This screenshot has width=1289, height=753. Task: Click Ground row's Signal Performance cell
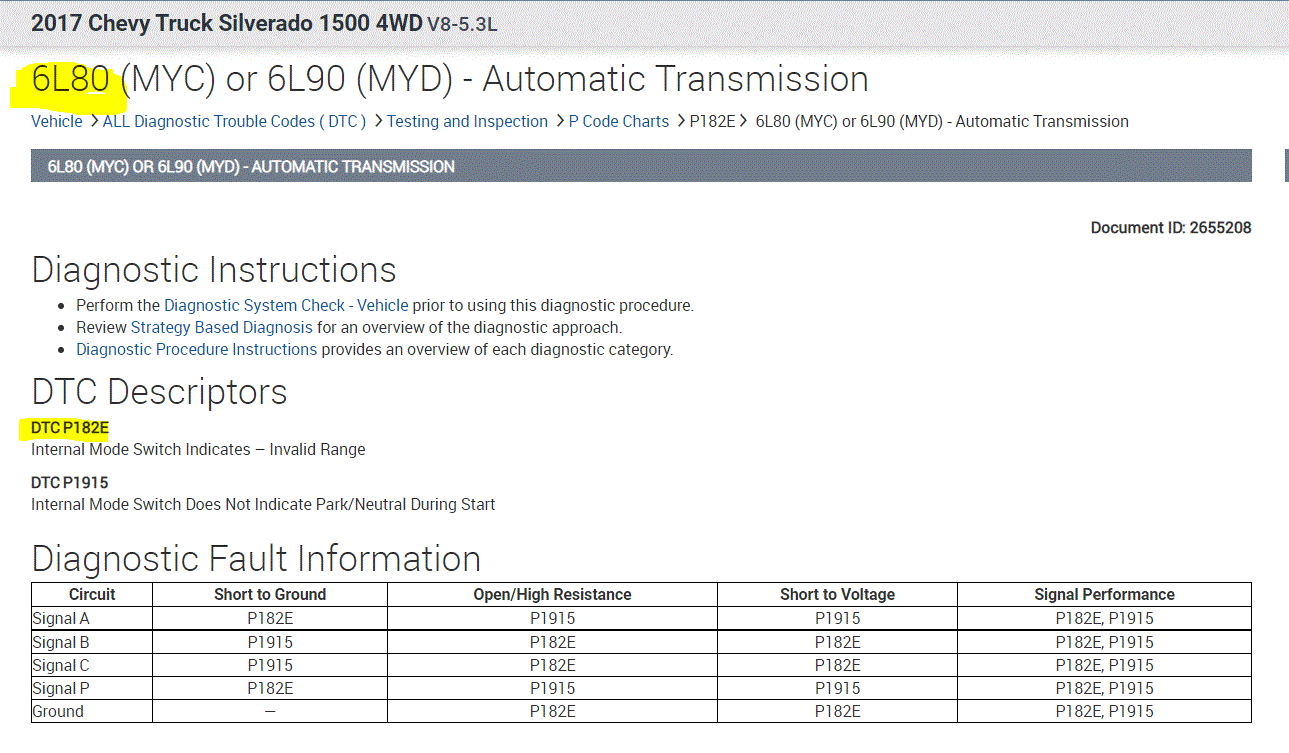coord(1104,711)
